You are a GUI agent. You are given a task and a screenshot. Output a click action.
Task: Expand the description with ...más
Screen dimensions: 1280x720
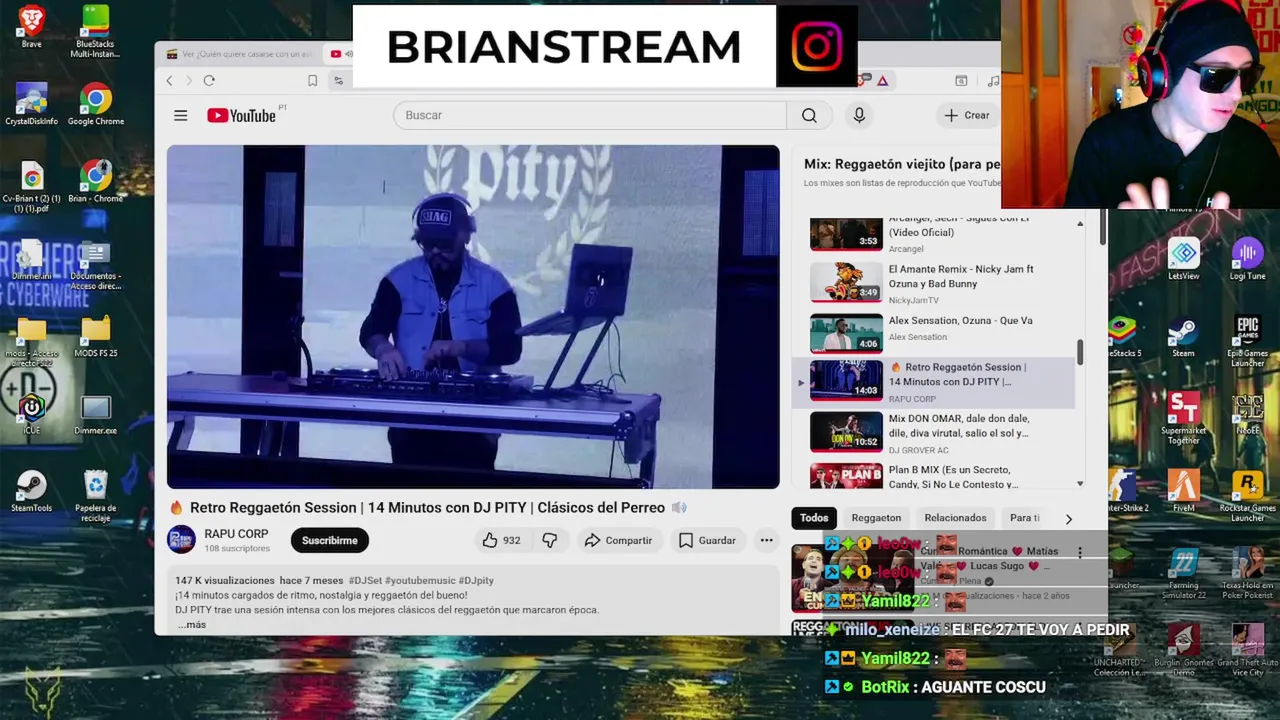192,624
